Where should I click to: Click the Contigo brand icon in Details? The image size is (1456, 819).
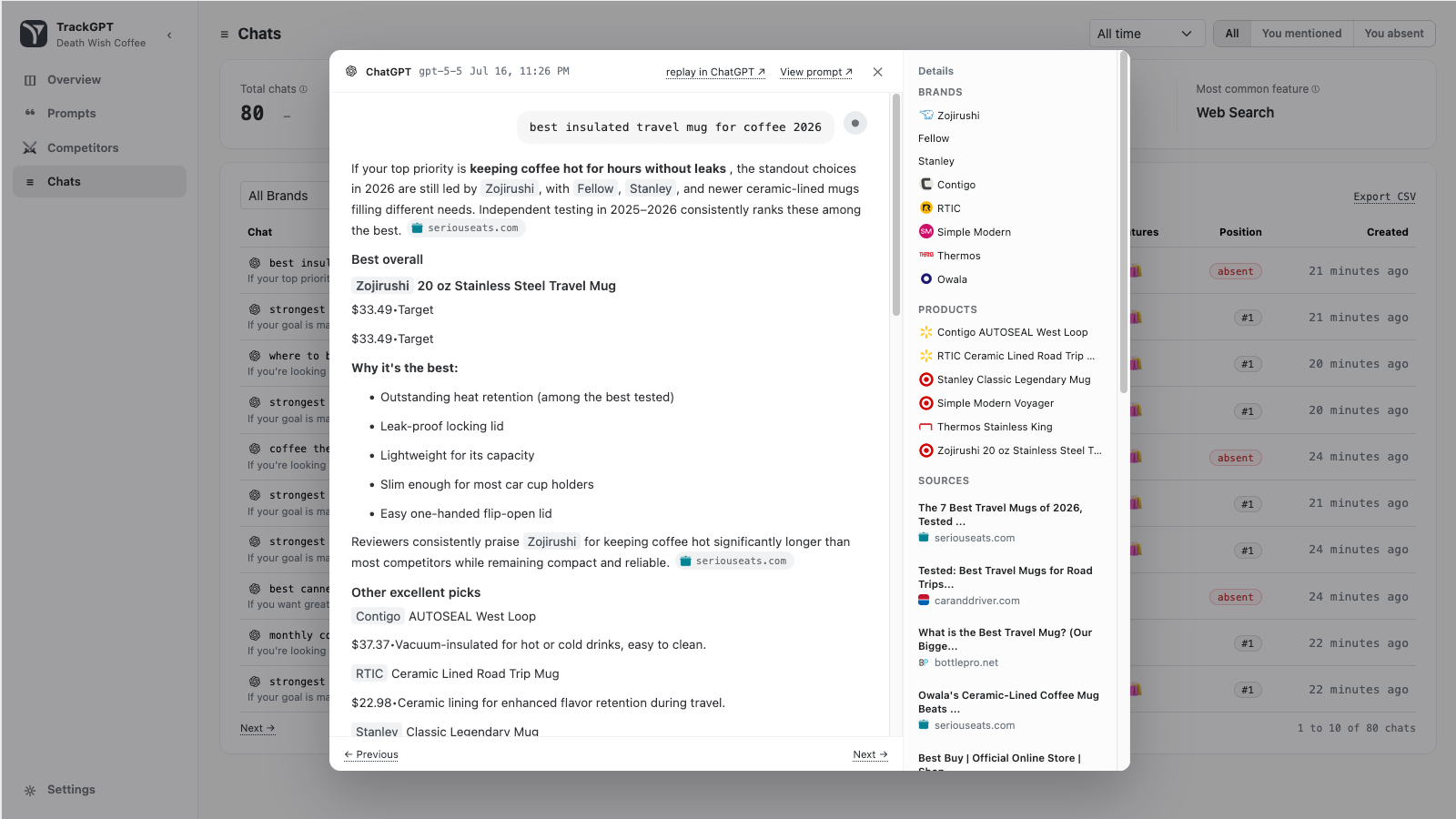[x=926, y=185]
